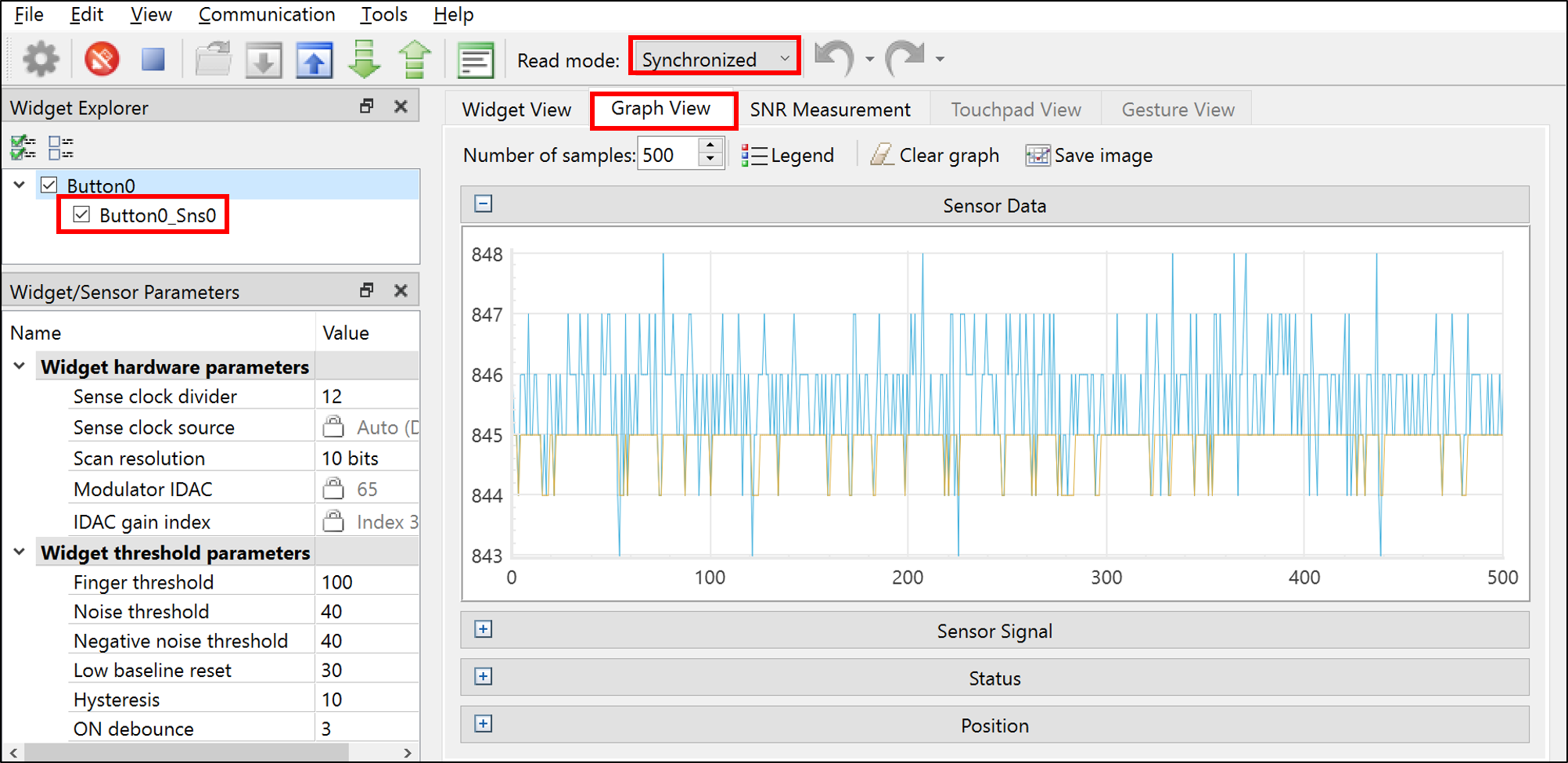The width and height of the screenshot is (1568, 763).
Task: Increase the number of samples with the up stepper
Action: click(x=710, y=146)
